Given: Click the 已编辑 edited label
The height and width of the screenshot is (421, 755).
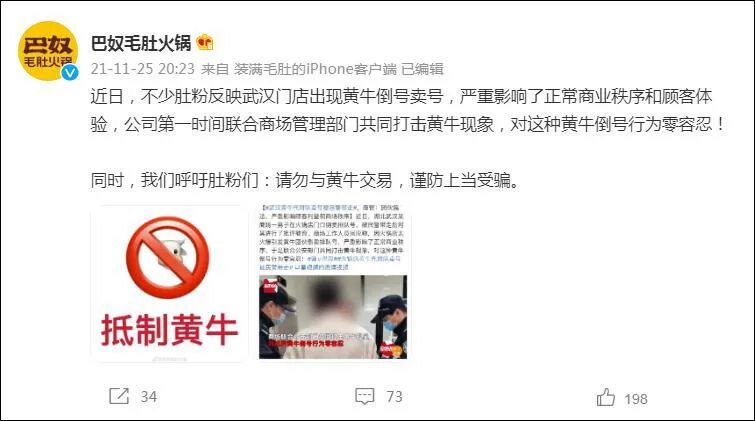Looking at the screenshot, I should 422,69.
